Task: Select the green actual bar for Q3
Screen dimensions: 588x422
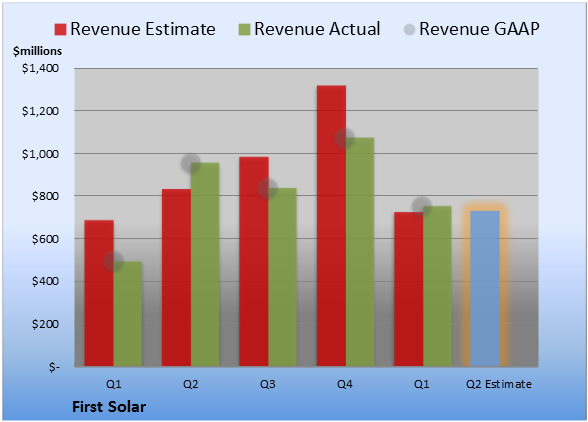Action: click(x=283, y=277)
